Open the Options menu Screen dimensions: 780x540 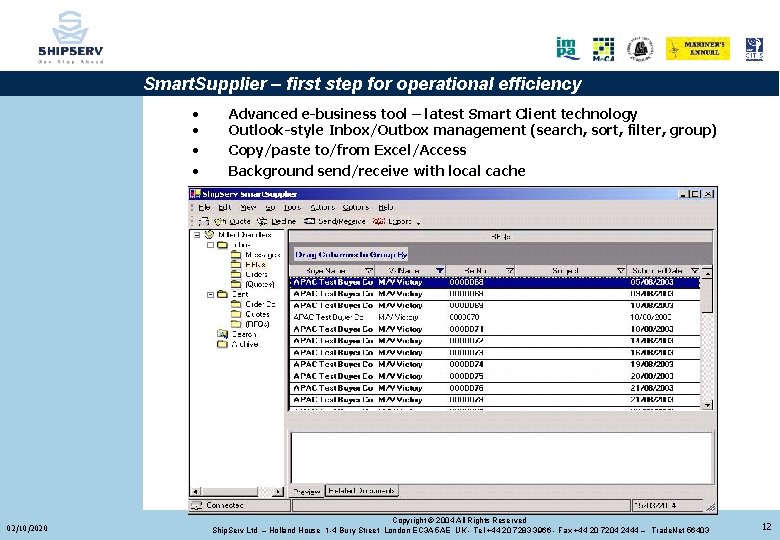(x=356, y=207)
